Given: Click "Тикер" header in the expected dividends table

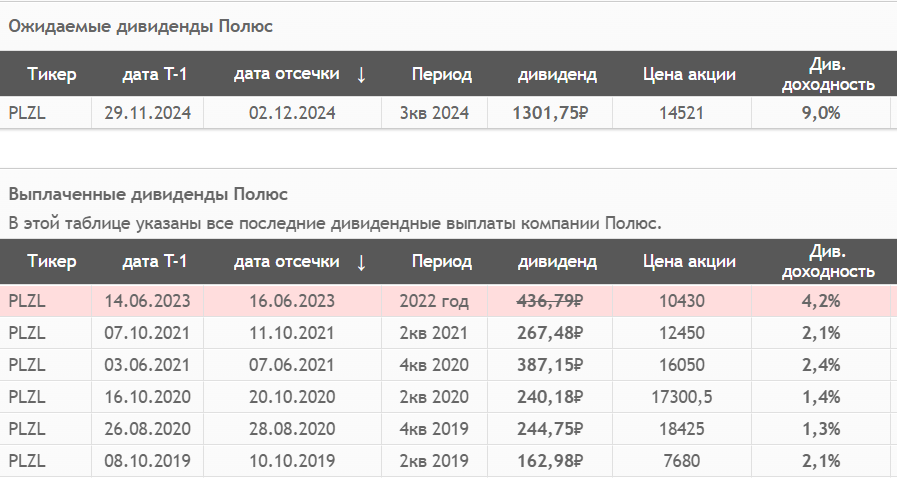Looking at the screenshot, I should [52, 74].
